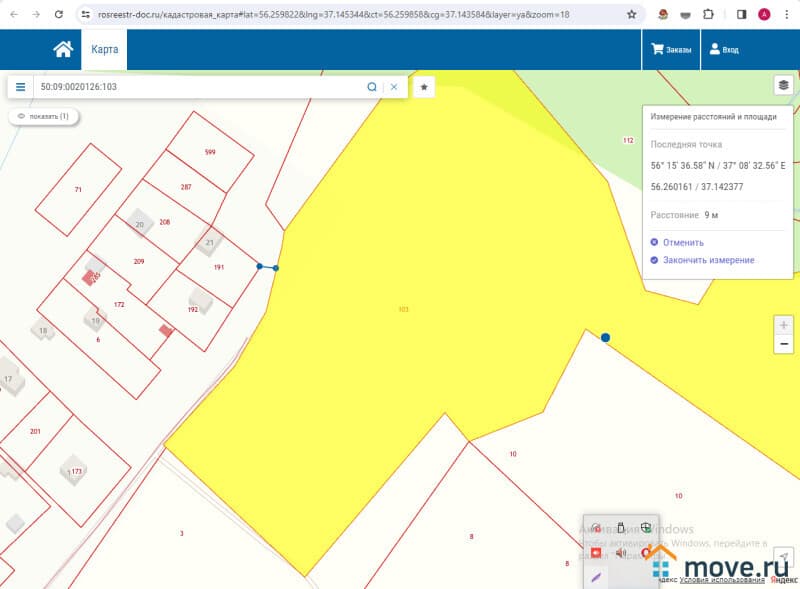Click the star favorites button
Viewport: 800px width, 589px height.
click(424, 87)
